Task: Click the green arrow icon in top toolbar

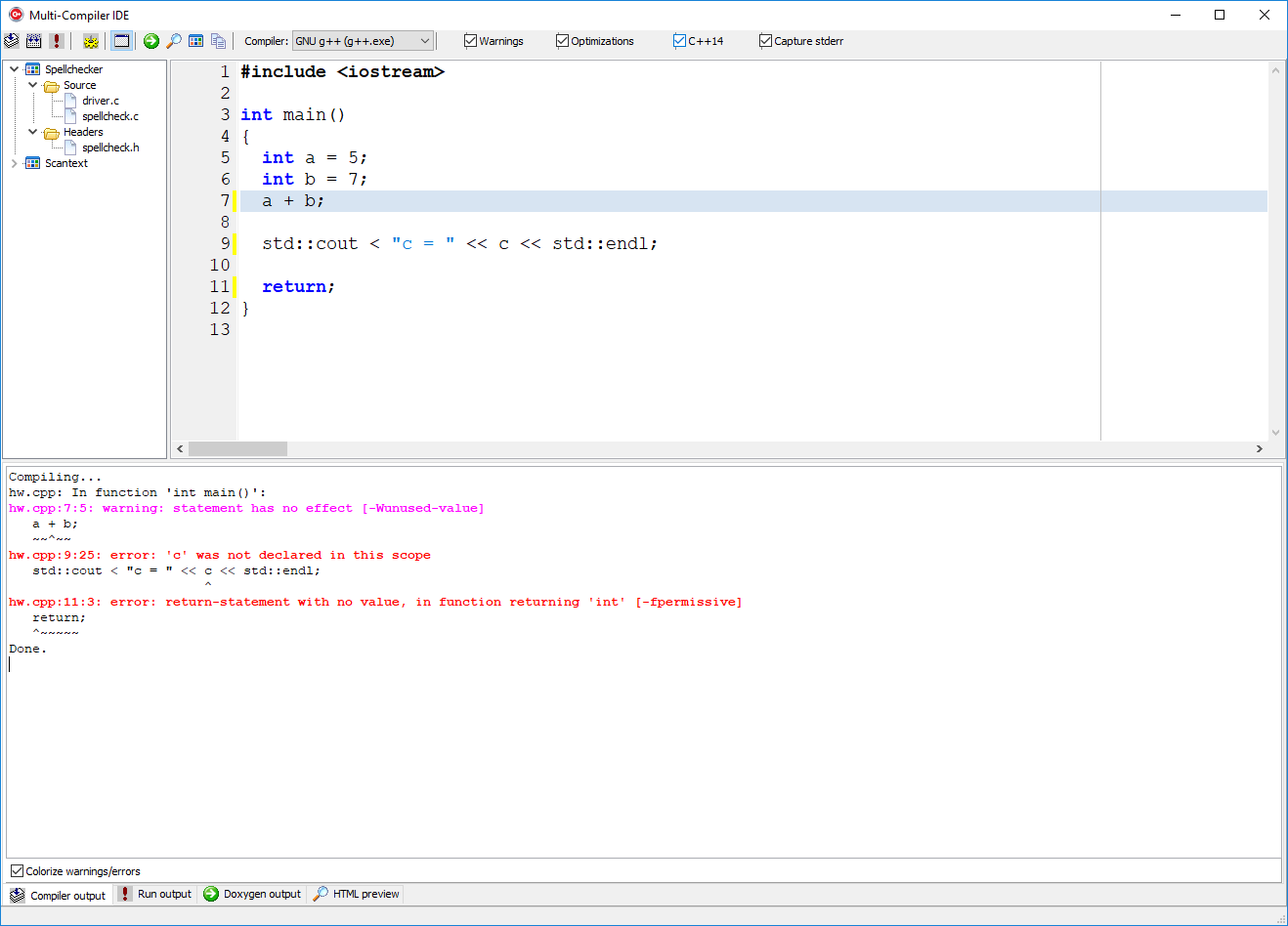Action: point(151,41)
